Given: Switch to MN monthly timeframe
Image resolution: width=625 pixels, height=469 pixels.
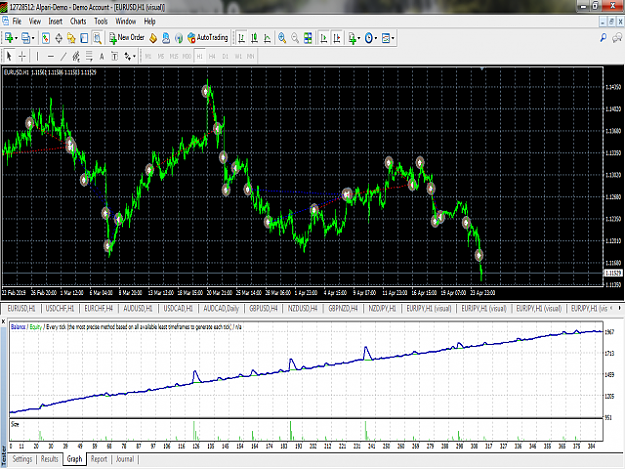Looking at the screenshot, I should [251, 57].
